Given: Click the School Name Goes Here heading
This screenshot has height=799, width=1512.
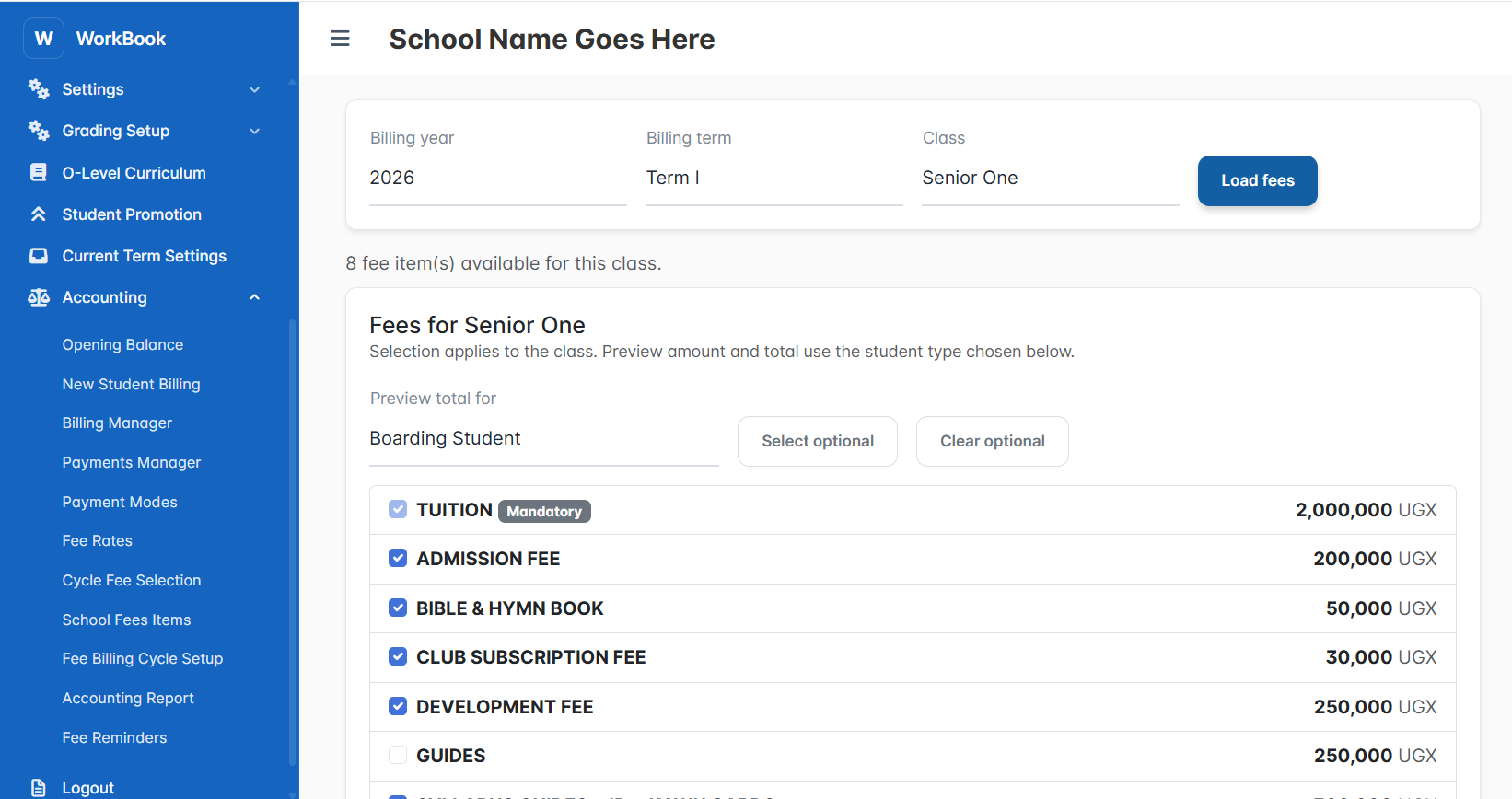Looking at the screenshot, I should click(x=552, y=39).
